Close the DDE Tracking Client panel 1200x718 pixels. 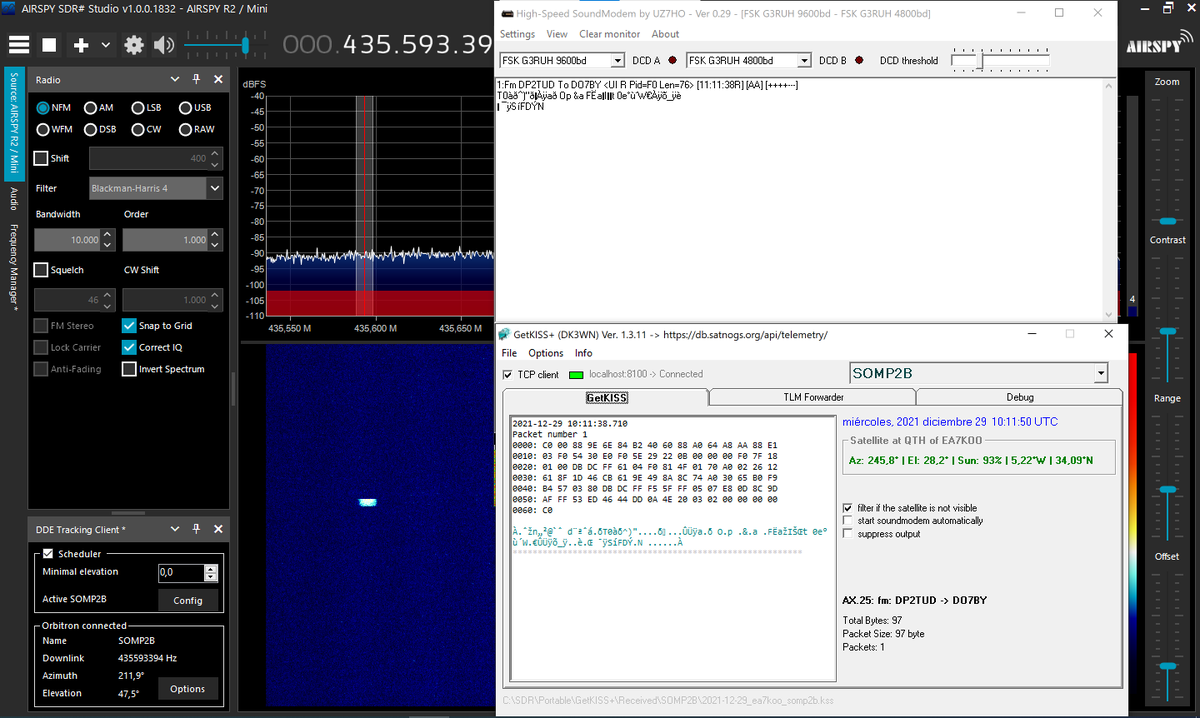tap(218, 528)
